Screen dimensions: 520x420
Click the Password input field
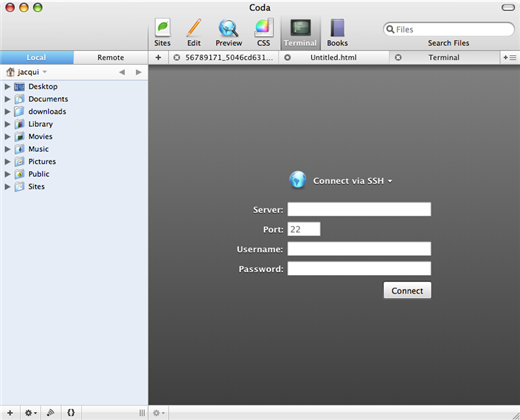[x=359, y=268]
